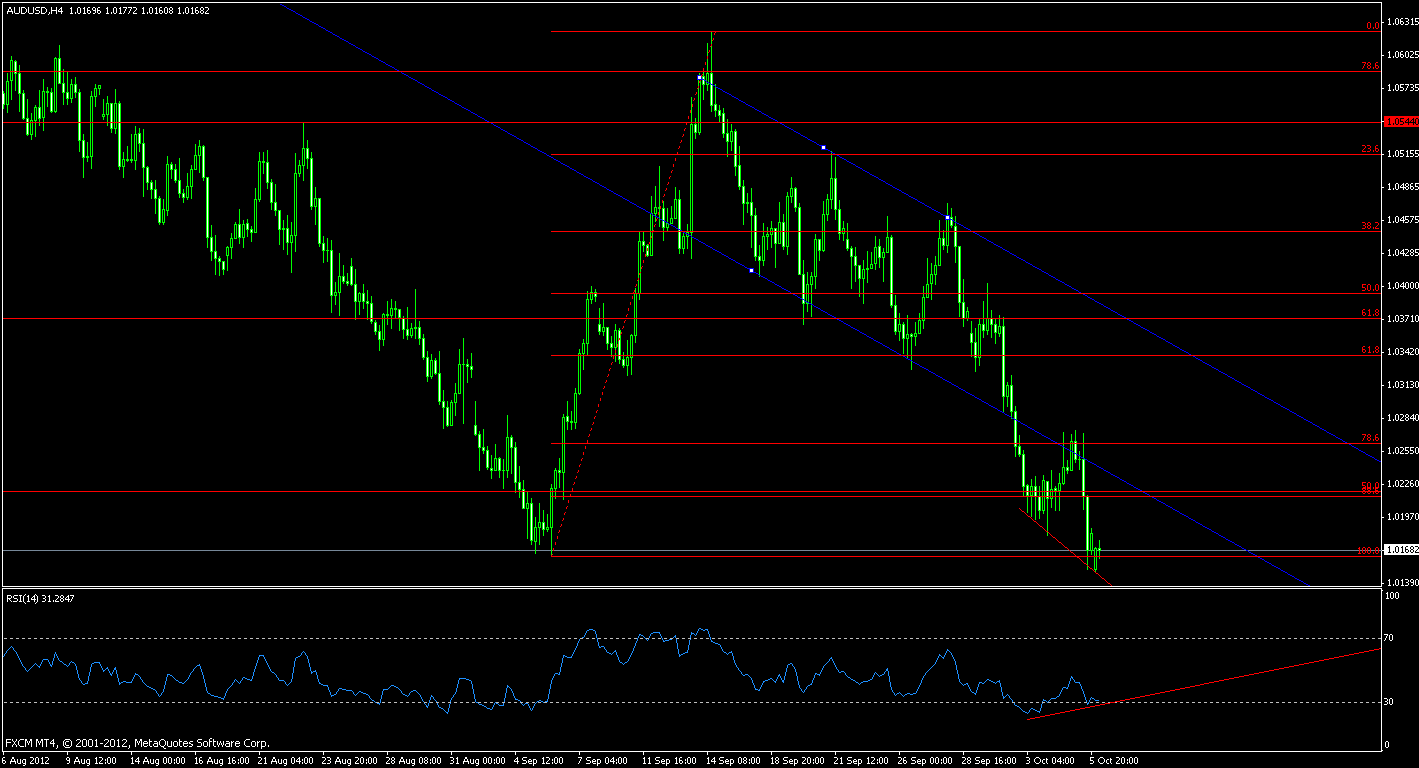Click the current price 1.01682 marker
This screenshot has width=1419, height=768.
click(1401, 550)
